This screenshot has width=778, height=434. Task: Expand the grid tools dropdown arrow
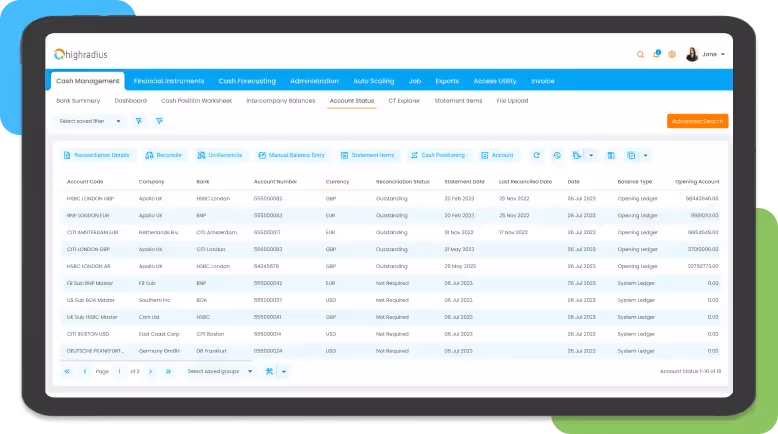click(284, 372)
